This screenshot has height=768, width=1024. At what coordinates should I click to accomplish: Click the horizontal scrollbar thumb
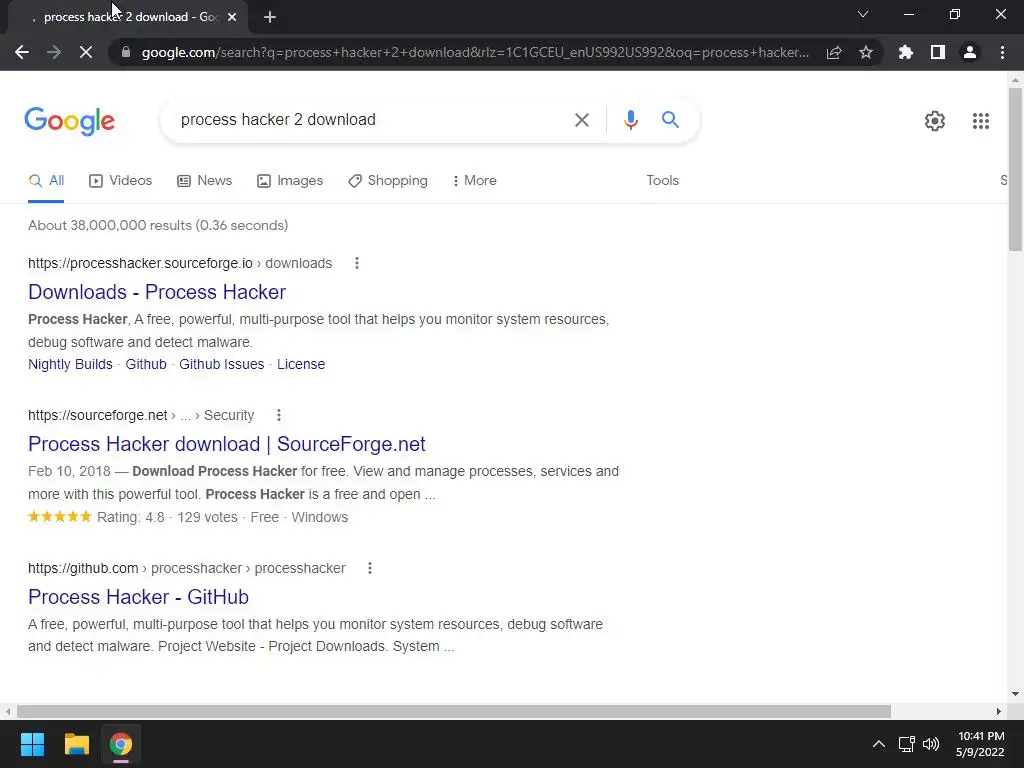(x=454, y=711)
